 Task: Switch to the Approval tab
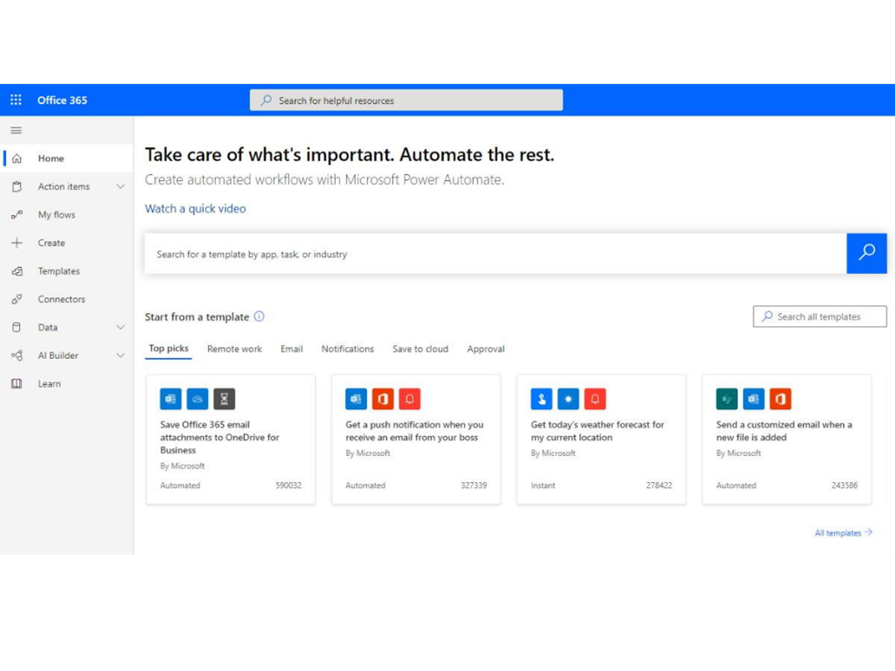[486, 349]
